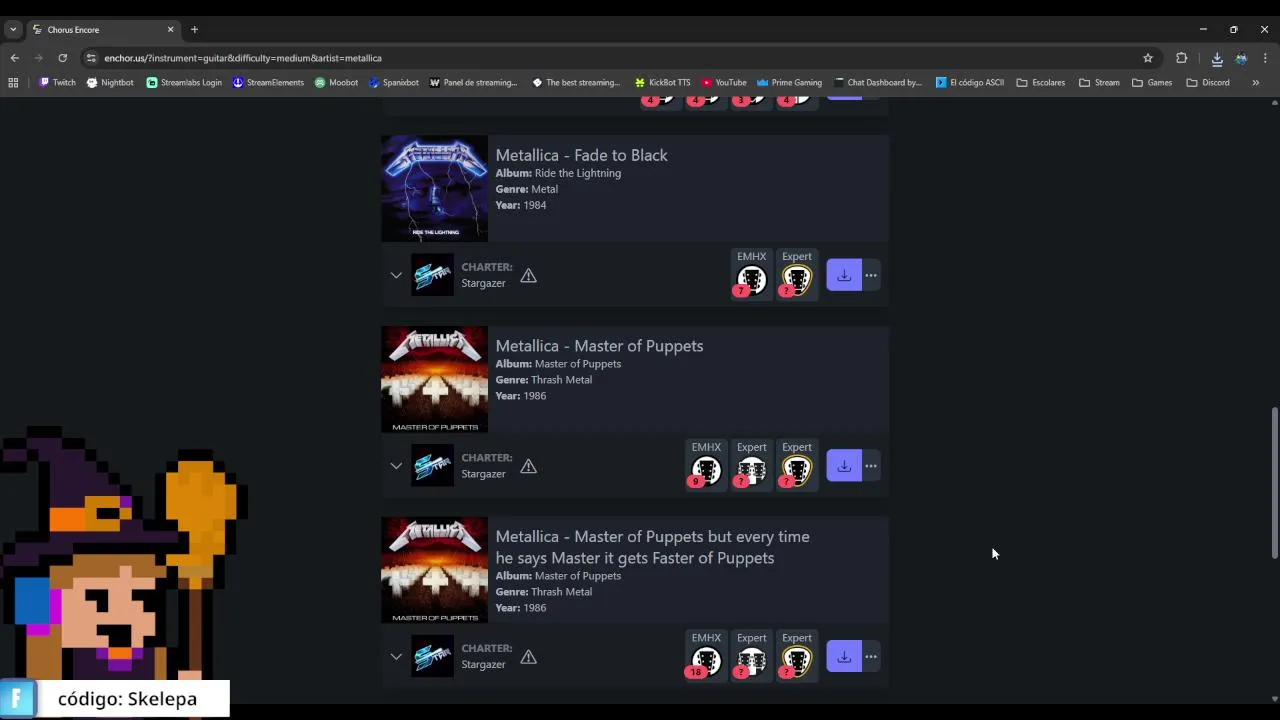Close the Chorus Encore tab
This screenshot has width=1280, height=720.
click(170, 30)
